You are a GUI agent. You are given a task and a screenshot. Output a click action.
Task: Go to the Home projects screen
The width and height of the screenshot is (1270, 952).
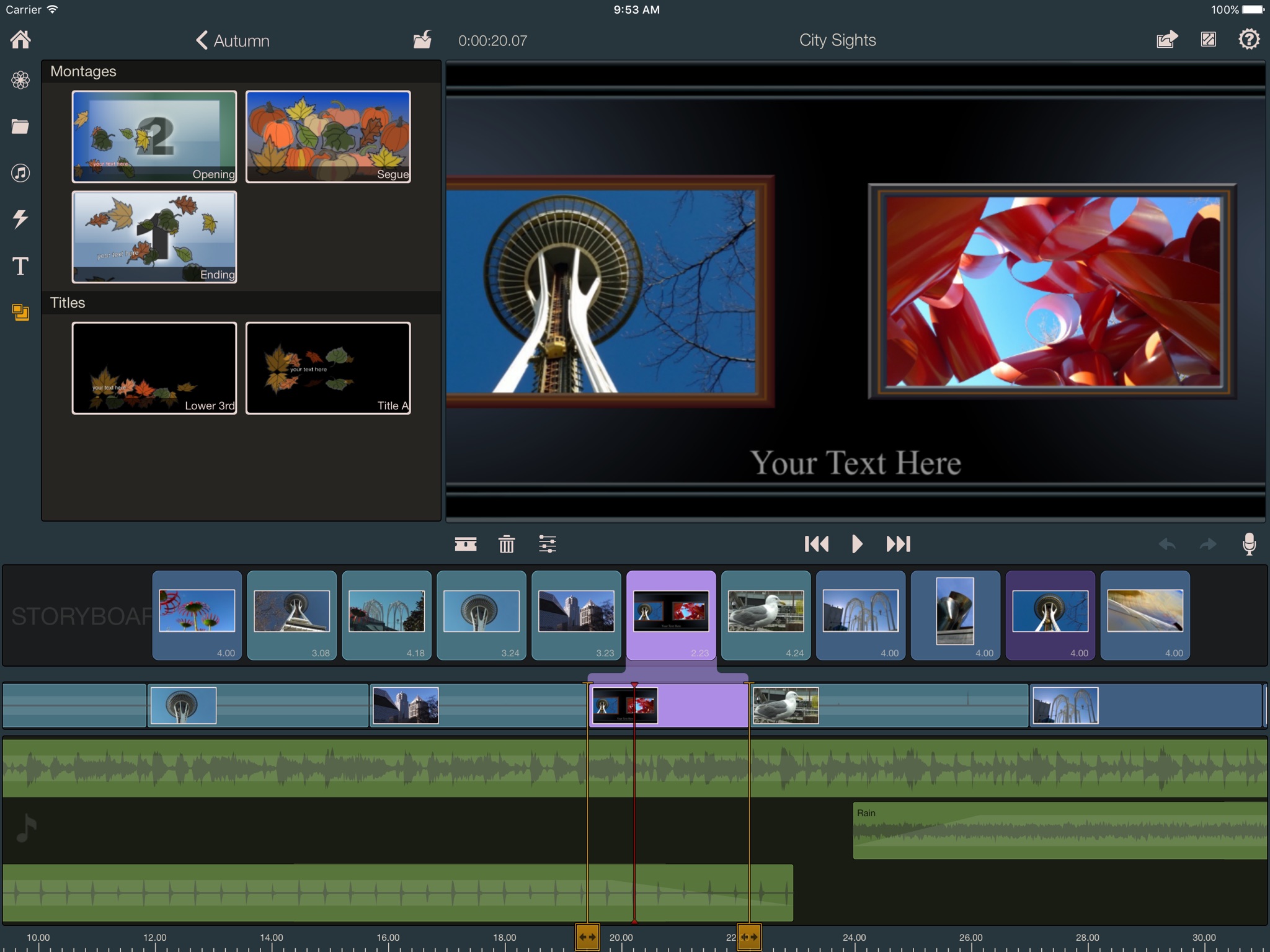(x=20, y=40)
